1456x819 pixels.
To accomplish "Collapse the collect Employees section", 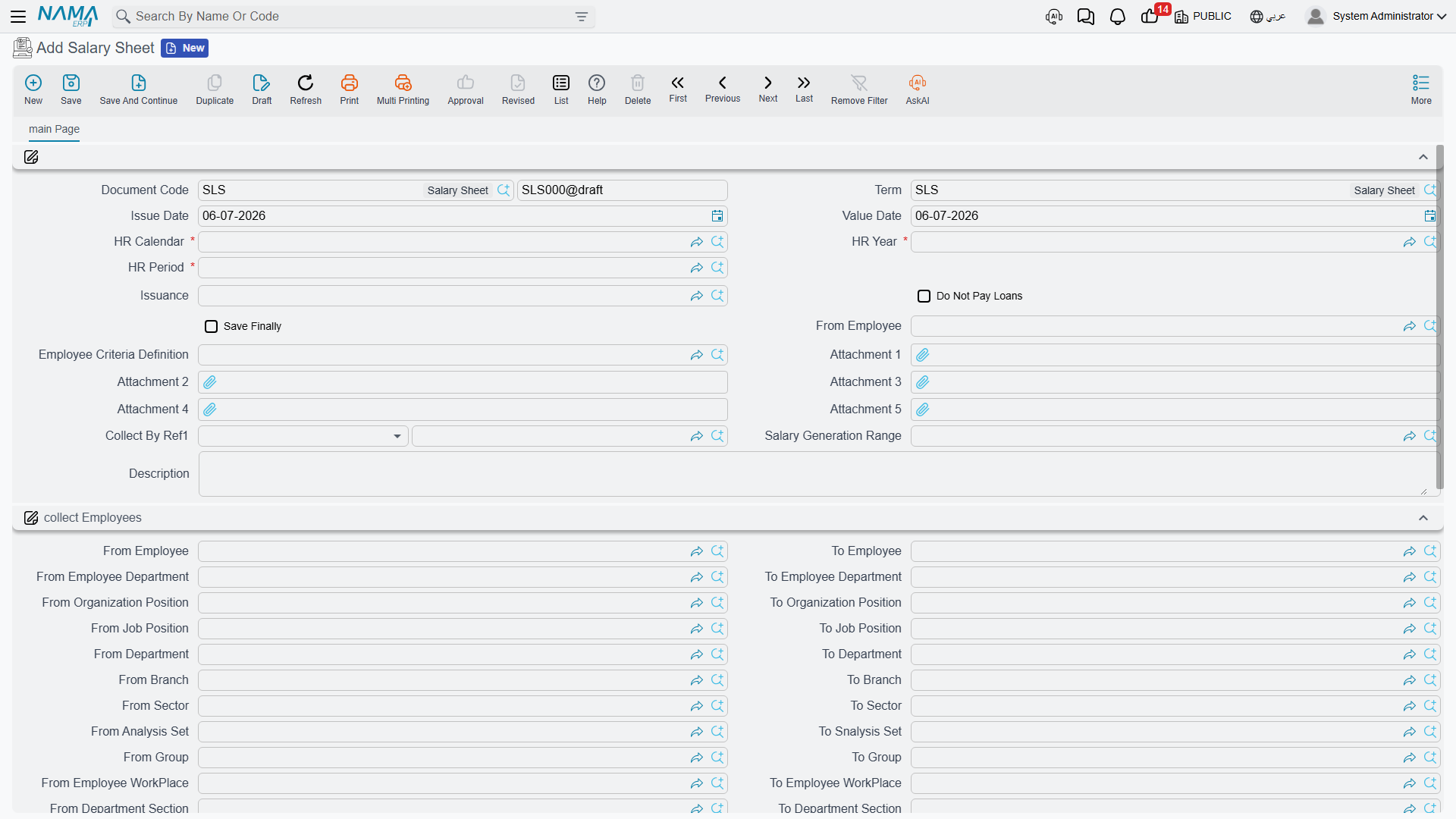I will [1423, 518].
